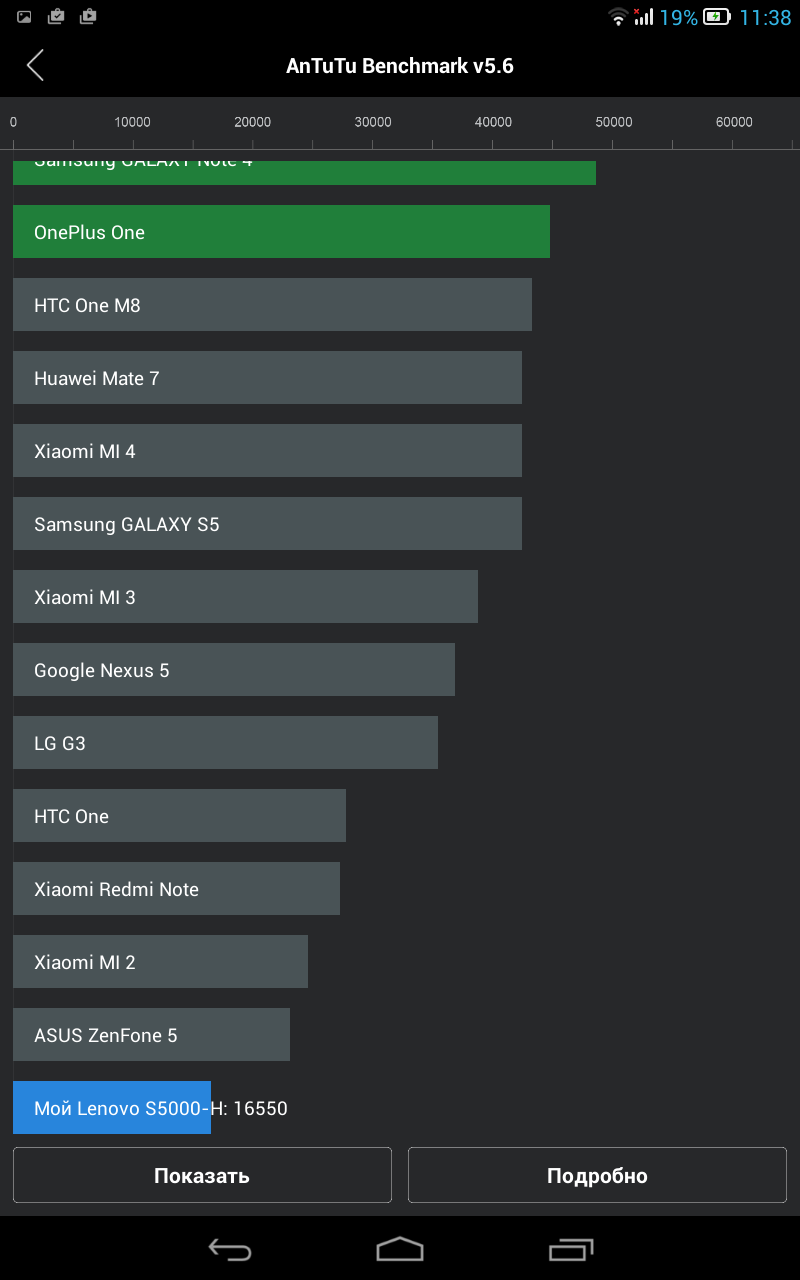800x1280 pixels.
Task: Select the Xiaomi Redmi Note bar
Action: click(x=176, y=889)
